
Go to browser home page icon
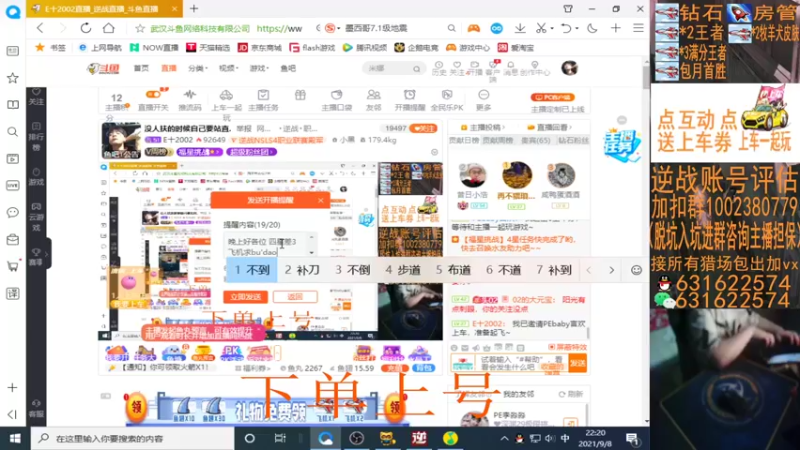pyautogui.click(x=109, y=28)
